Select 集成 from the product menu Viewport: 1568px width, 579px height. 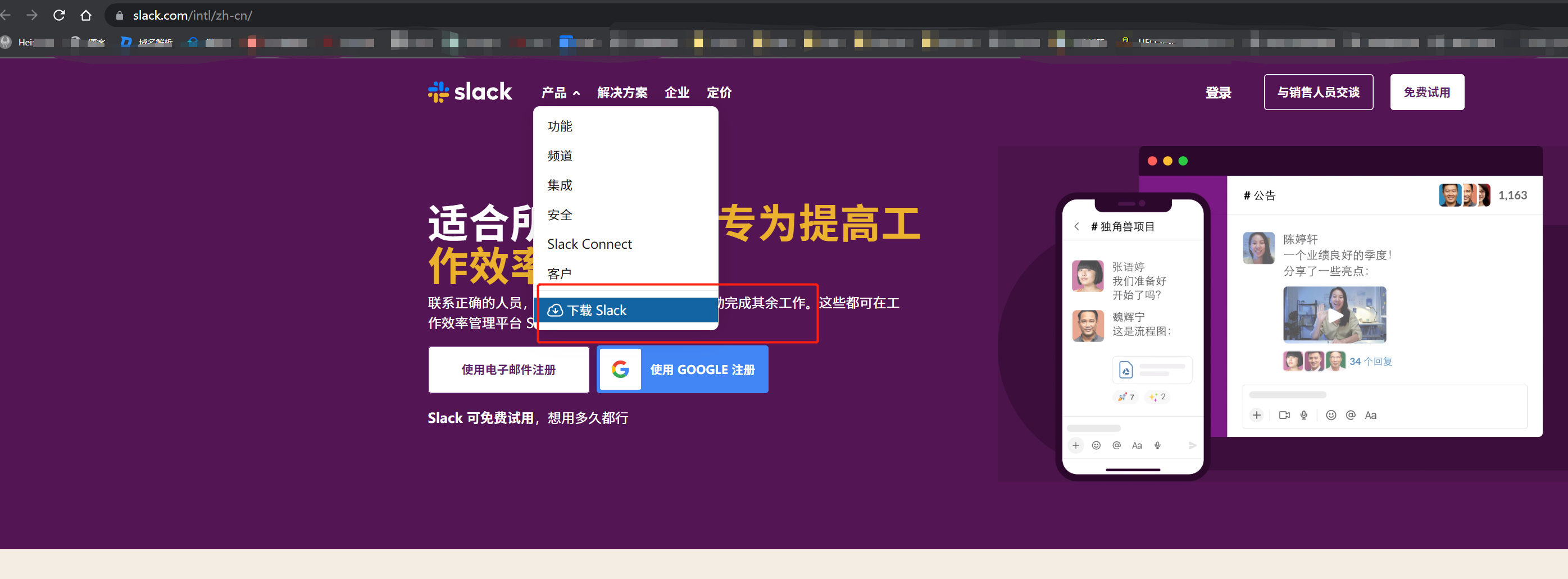coord(625,185)
